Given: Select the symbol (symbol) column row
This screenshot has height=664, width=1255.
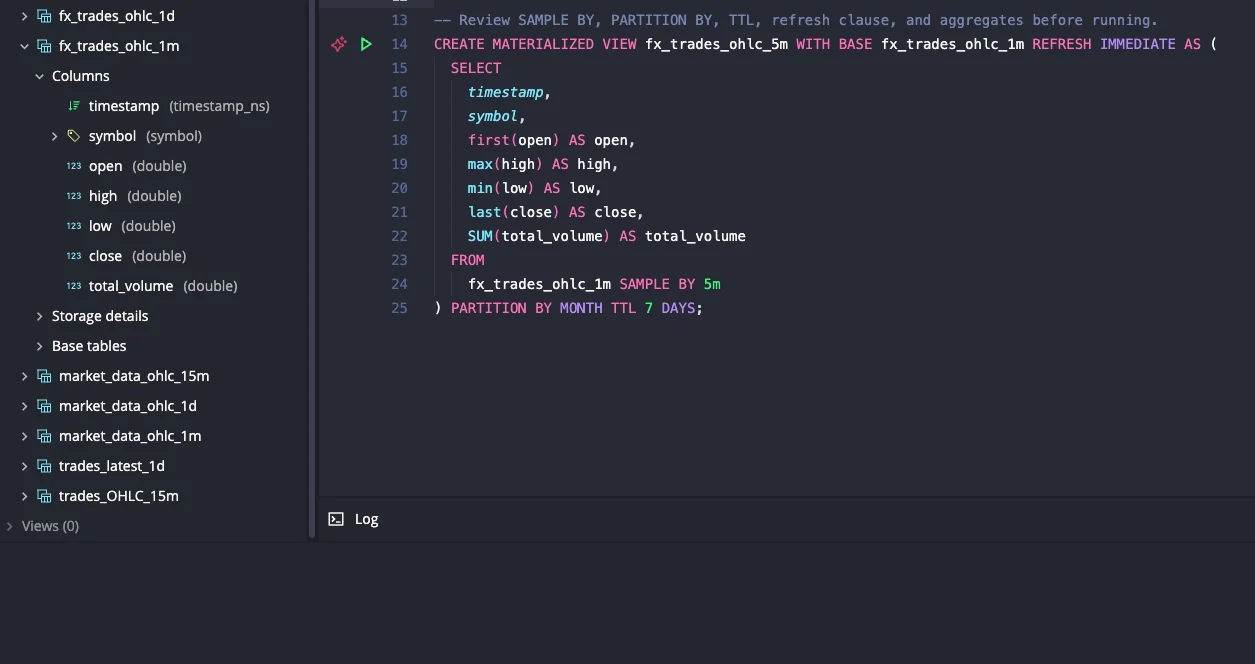Looking at the screenshot, I should tap(154, 136).
